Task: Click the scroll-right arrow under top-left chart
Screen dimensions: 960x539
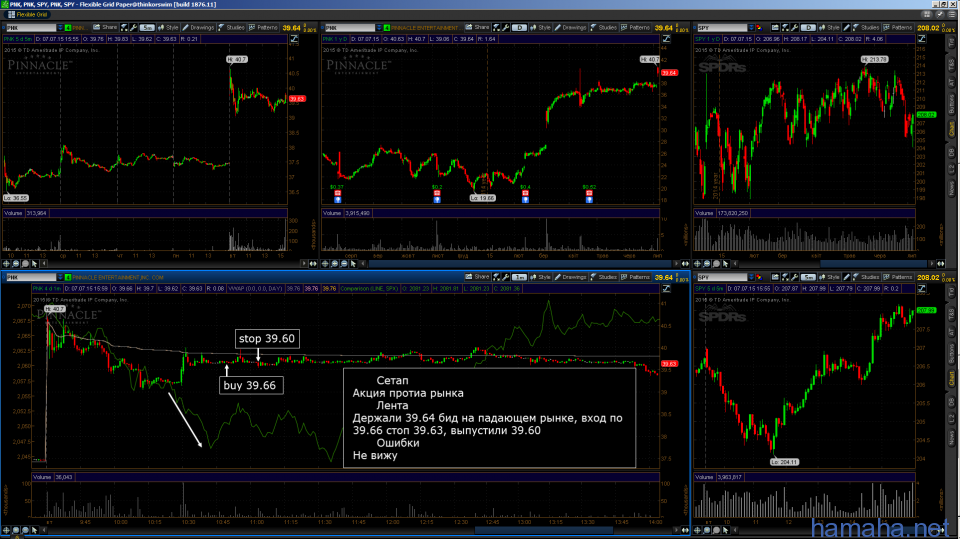Action: (x=304, y=264)
